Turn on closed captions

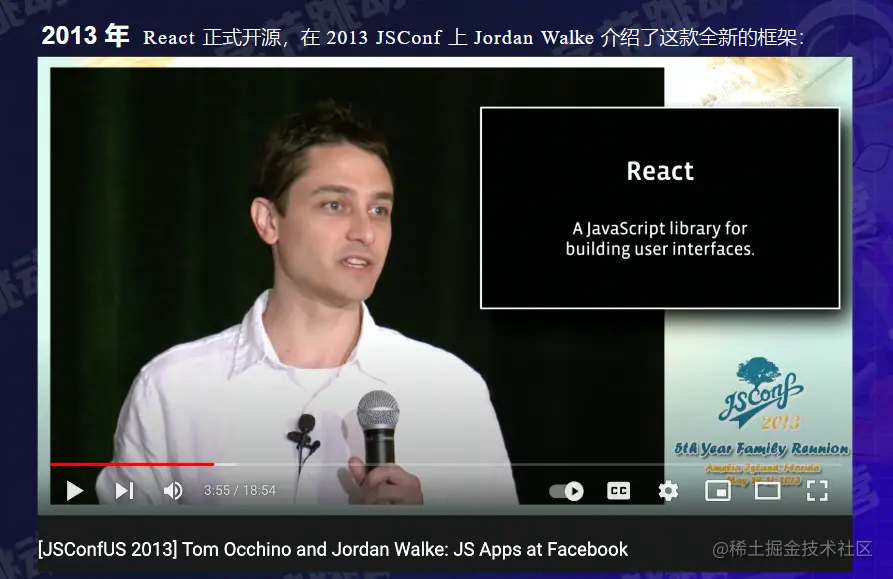pyautogui.click(x=618, y=491)
